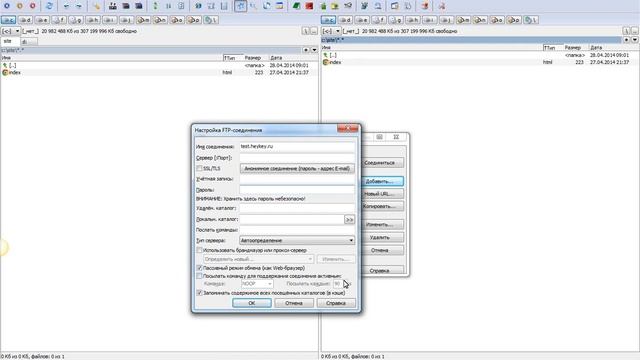This screenshot has height=360, width=640.
Task: Enable the SSL/TLS checkbox
Action: point(199,168)
